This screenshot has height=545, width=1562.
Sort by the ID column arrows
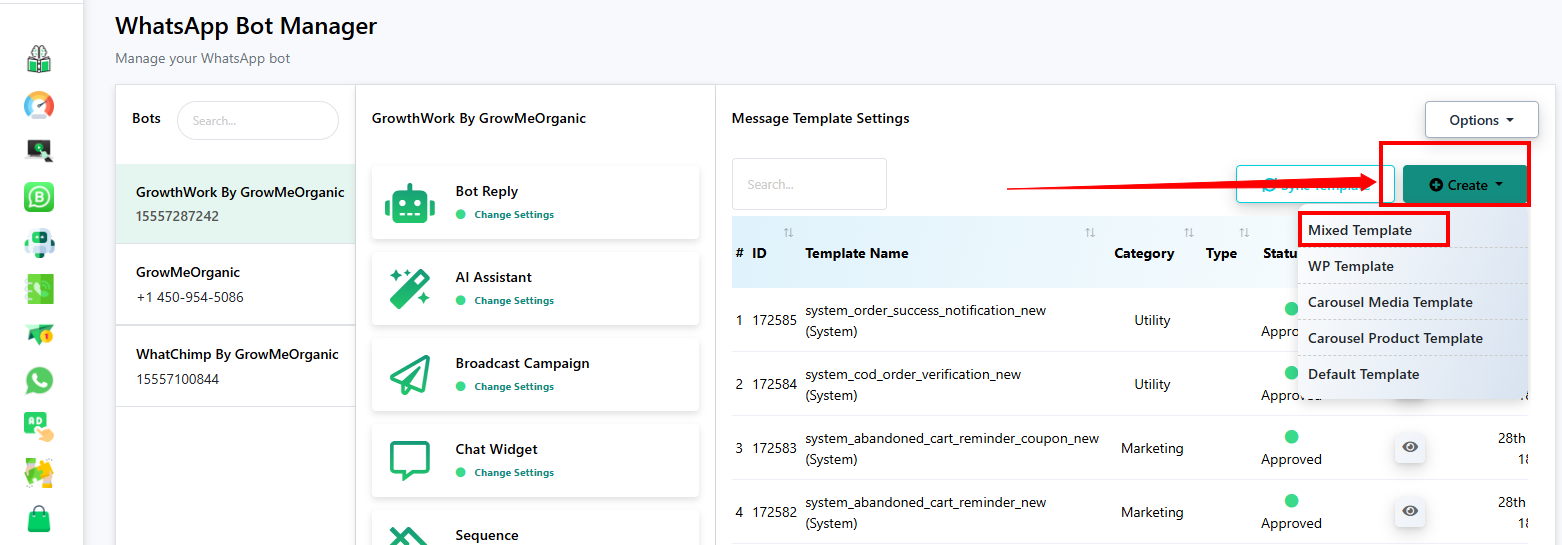[788, 233]
